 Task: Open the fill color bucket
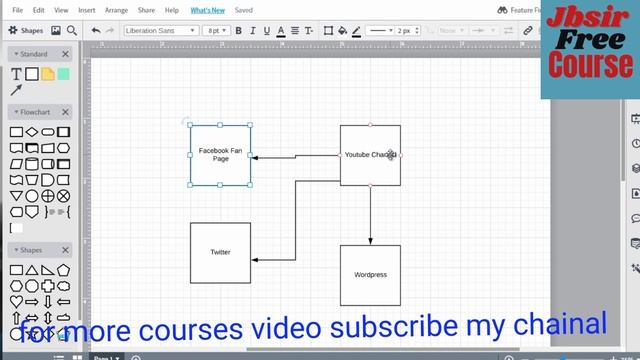[342, 31]
